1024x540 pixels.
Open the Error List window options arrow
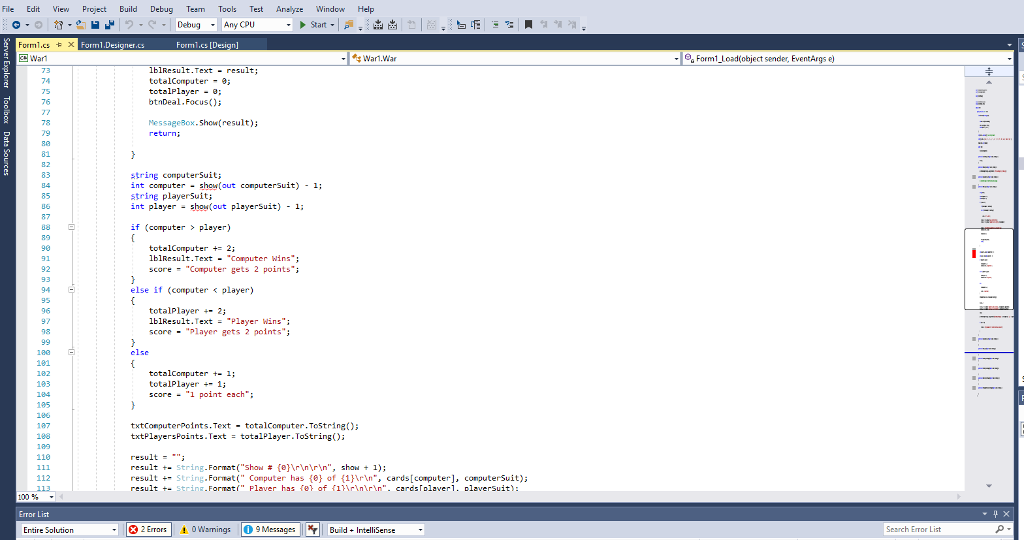click(x=985, y=514)
